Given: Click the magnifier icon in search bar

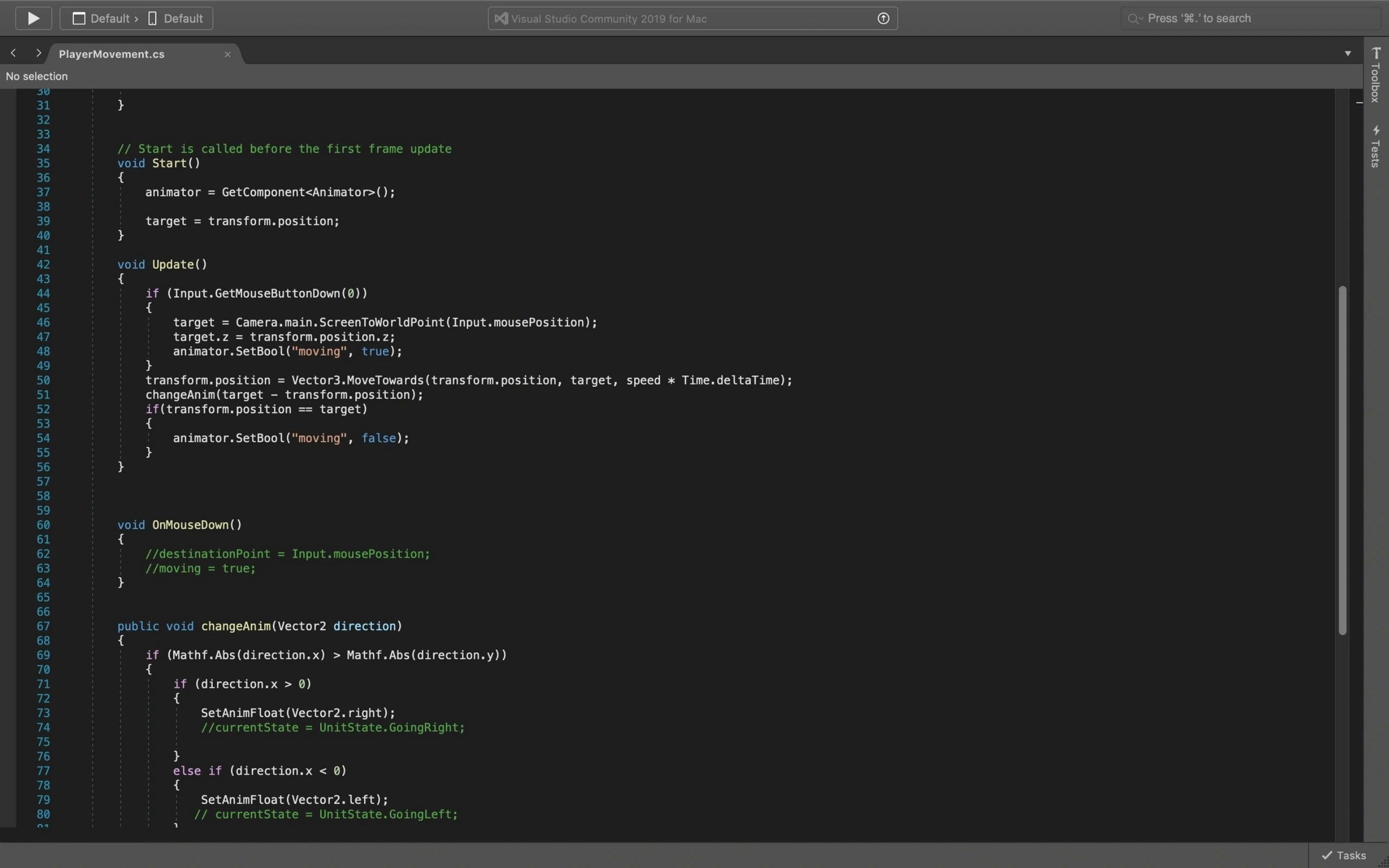Looking at the screenshot, I should (1133, 18).
